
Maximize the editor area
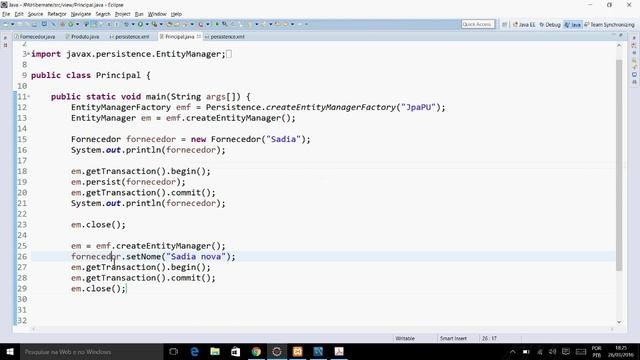[x=621, y=36]
